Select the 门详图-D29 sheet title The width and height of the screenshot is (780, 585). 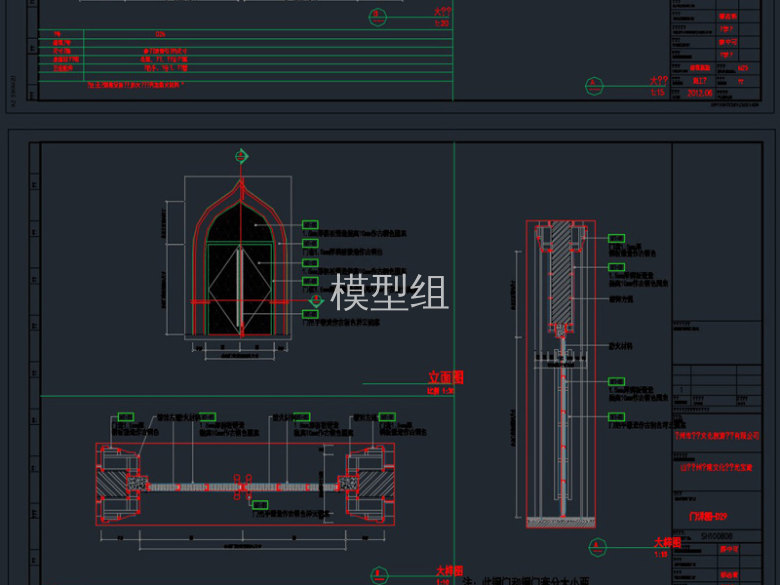point(708,516)
